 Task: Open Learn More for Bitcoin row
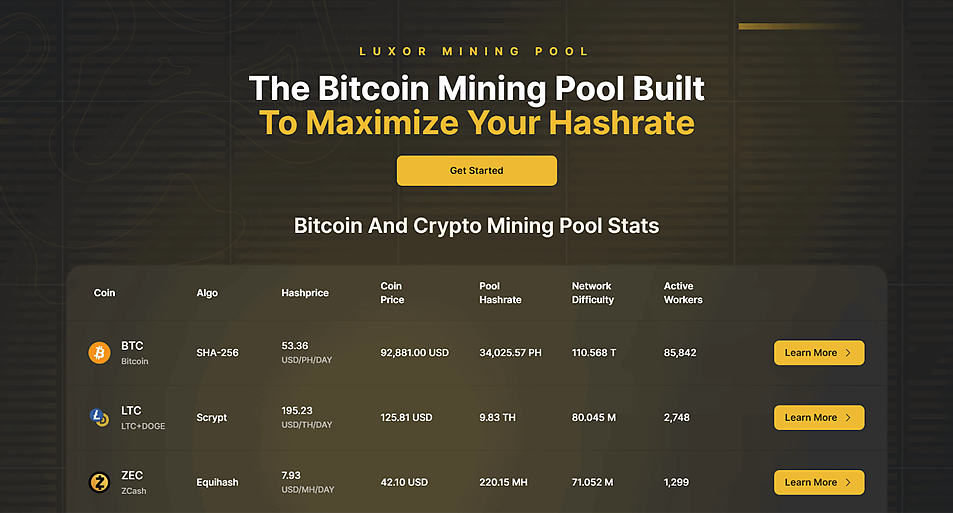(x=819, y=353)
